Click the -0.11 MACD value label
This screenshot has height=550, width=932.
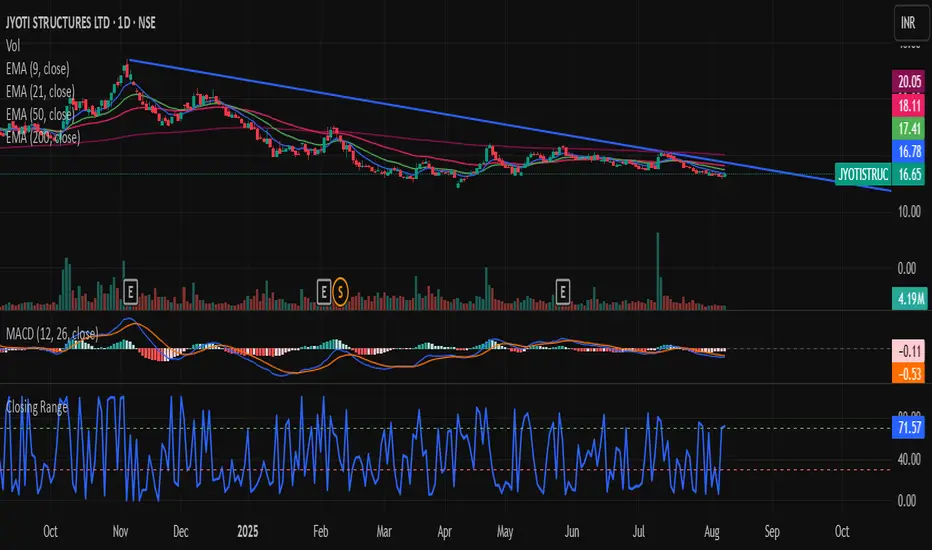point(909,351)
